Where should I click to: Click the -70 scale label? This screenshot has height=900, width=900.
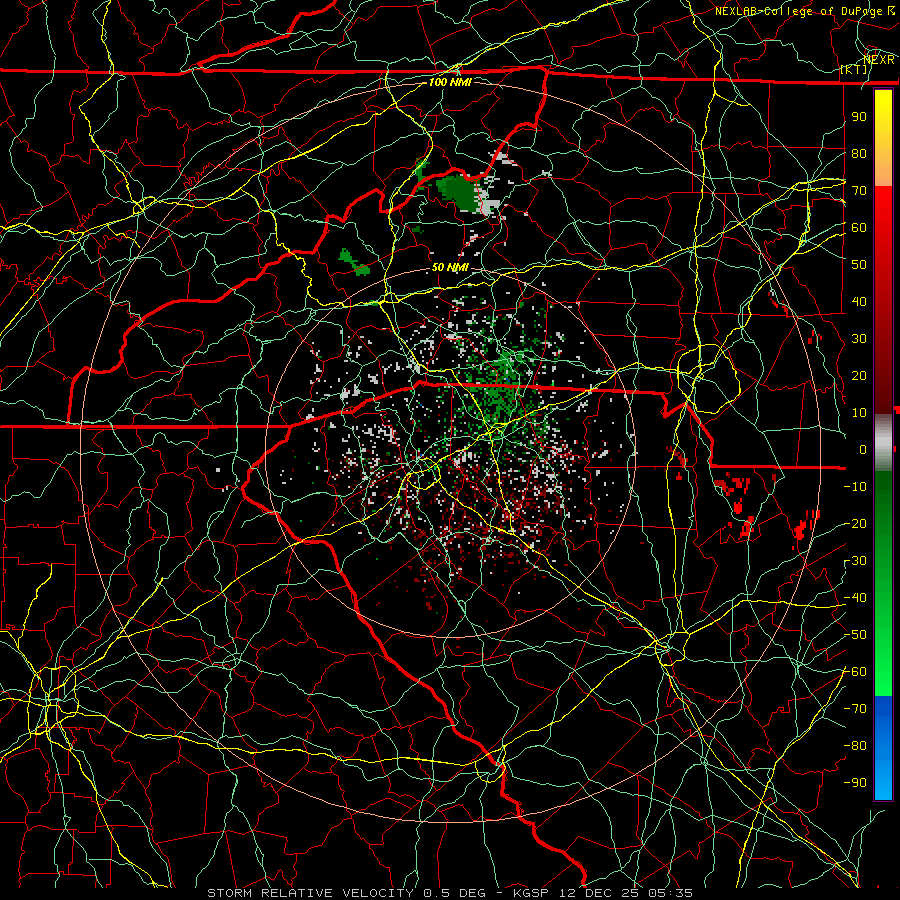pos(855,709)
